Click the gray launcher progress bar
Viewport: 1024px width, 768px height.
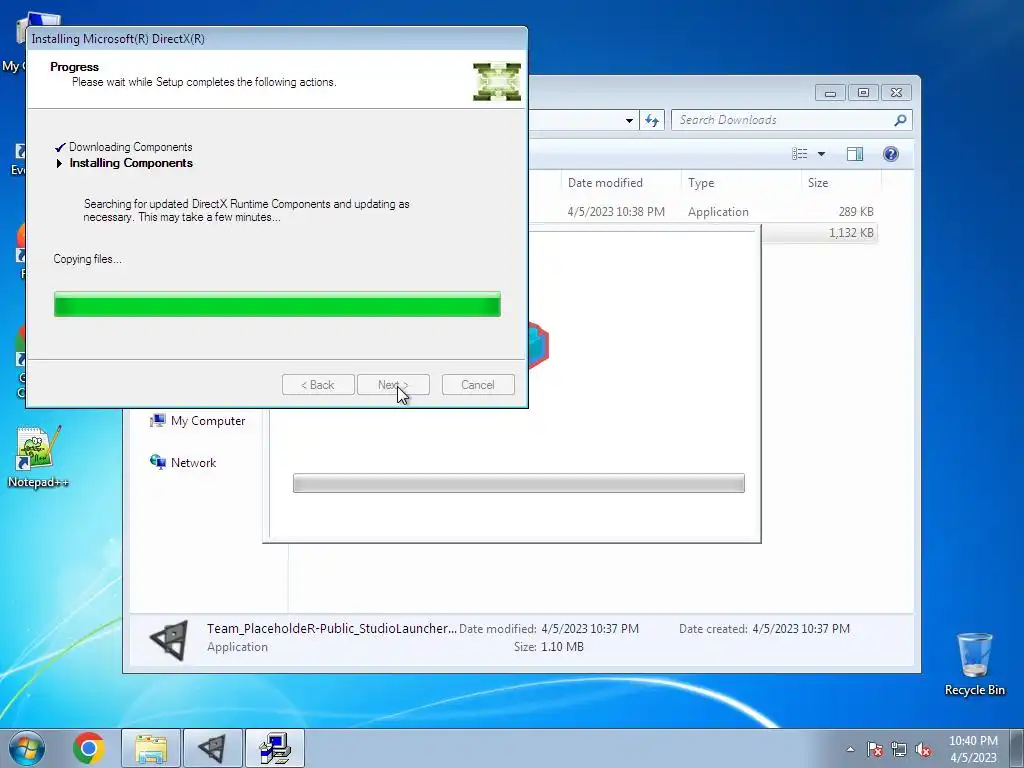[x=519, y=483]
